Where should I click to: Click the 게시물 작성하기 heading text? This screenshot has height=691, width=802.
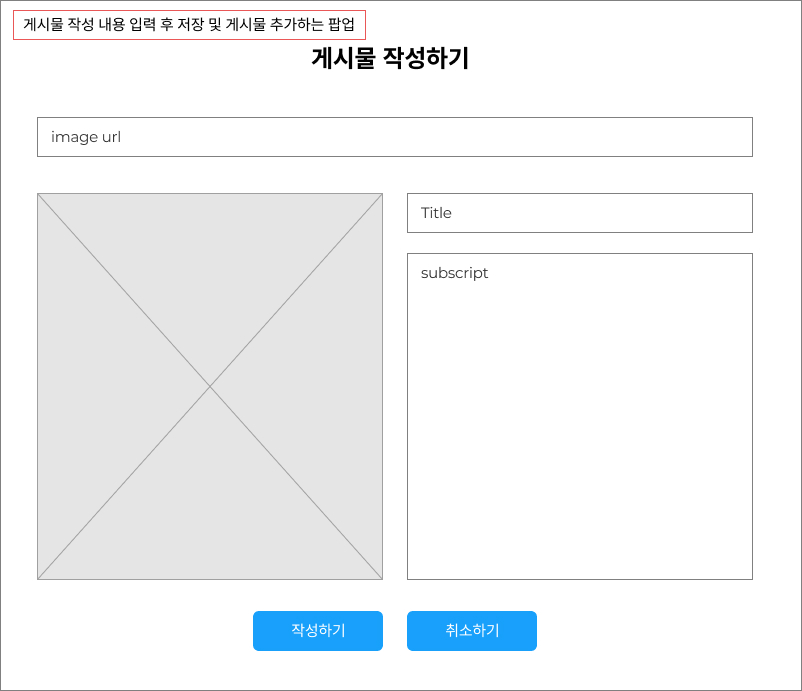[390, 58]
